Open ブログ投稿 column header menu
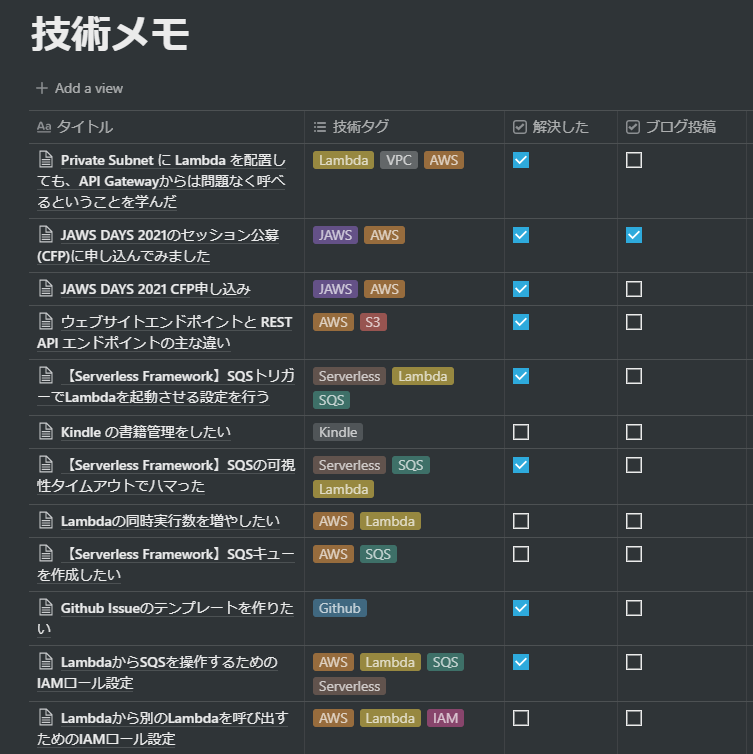Screen dimensions: 753x754 pyautogui.click(x=682, y=127)
